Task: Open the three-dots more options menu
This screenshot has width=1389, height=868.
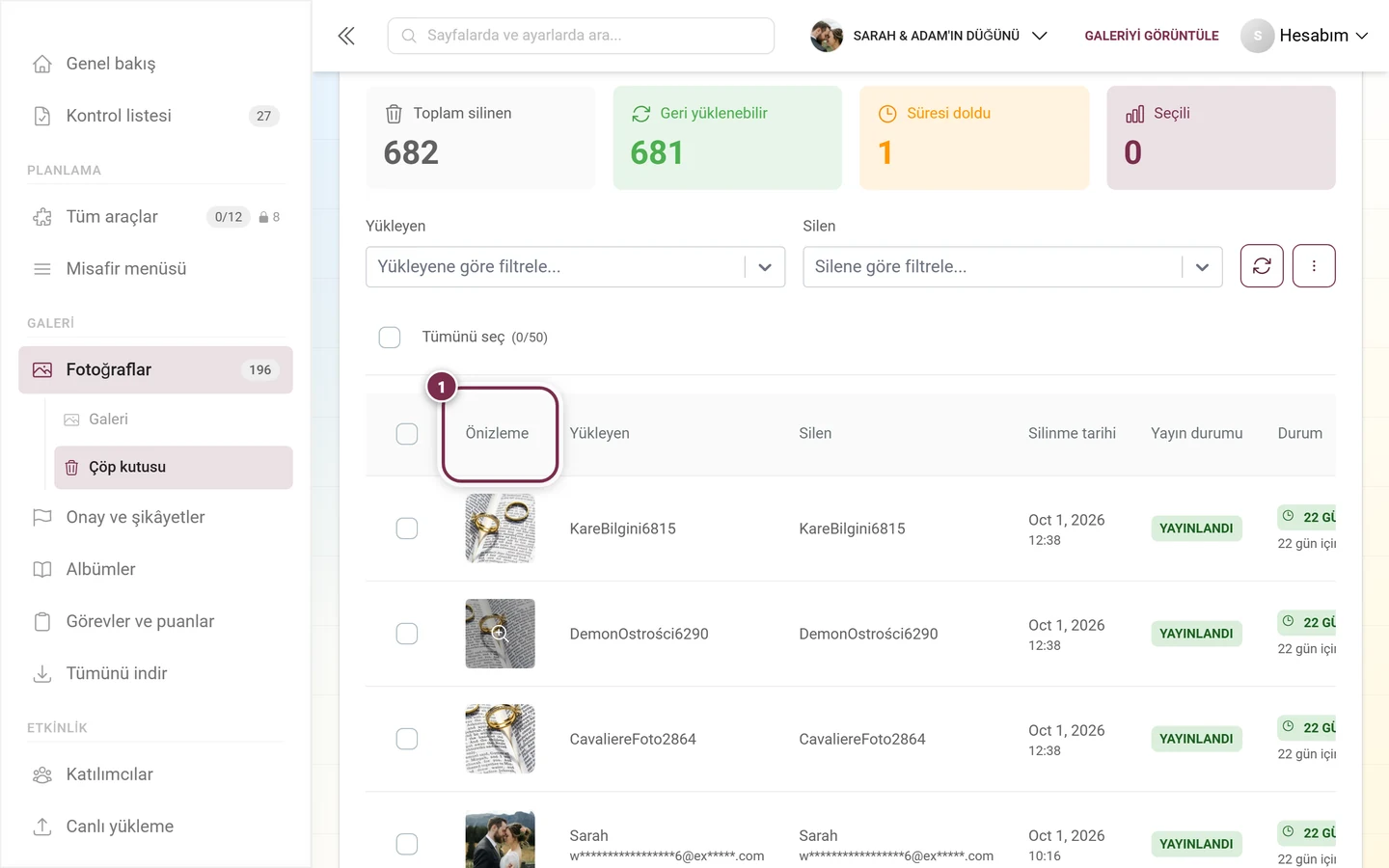Action: click(1314, 266)
